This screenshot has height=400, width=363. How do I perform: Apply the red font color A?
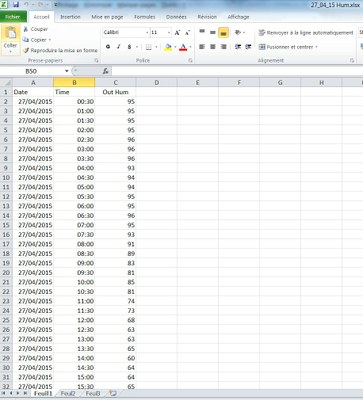pos(183,47)
